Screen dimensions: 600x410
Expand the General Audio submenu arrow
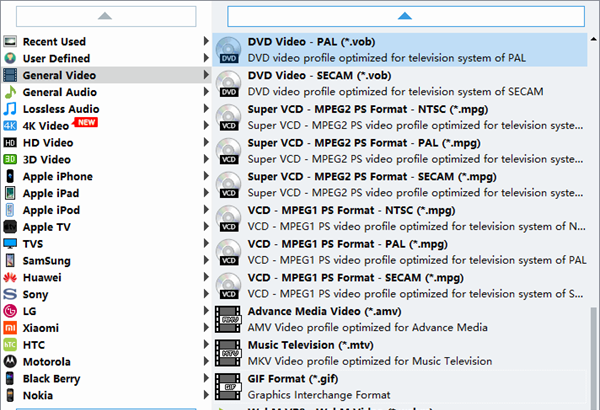[206, 91]
